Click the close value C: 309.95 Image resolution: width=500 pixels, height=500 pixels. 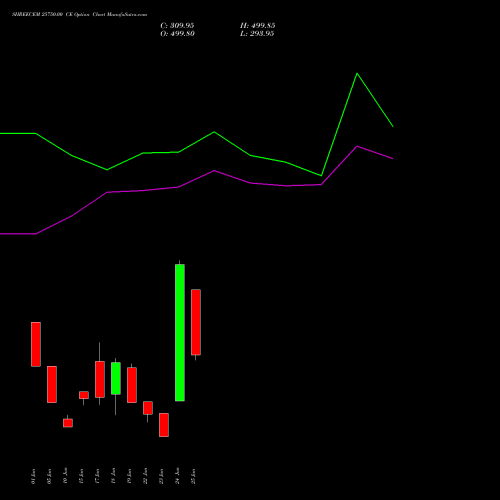tap(177, 26)
